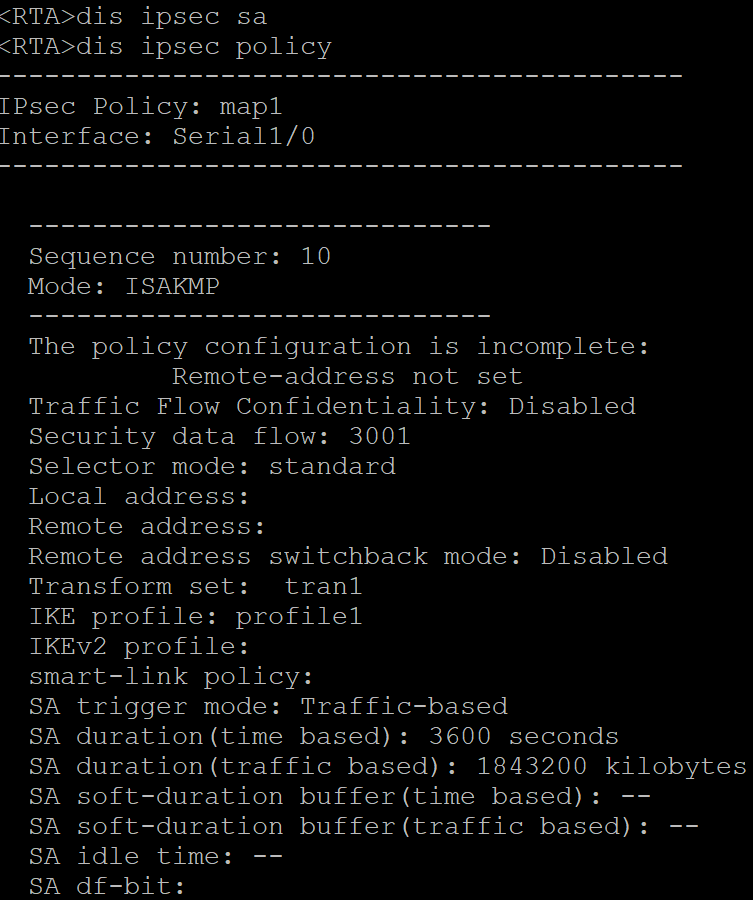
Task: Click the 'IKEv2 profile:' line
Action: click(x=138, y=647)
